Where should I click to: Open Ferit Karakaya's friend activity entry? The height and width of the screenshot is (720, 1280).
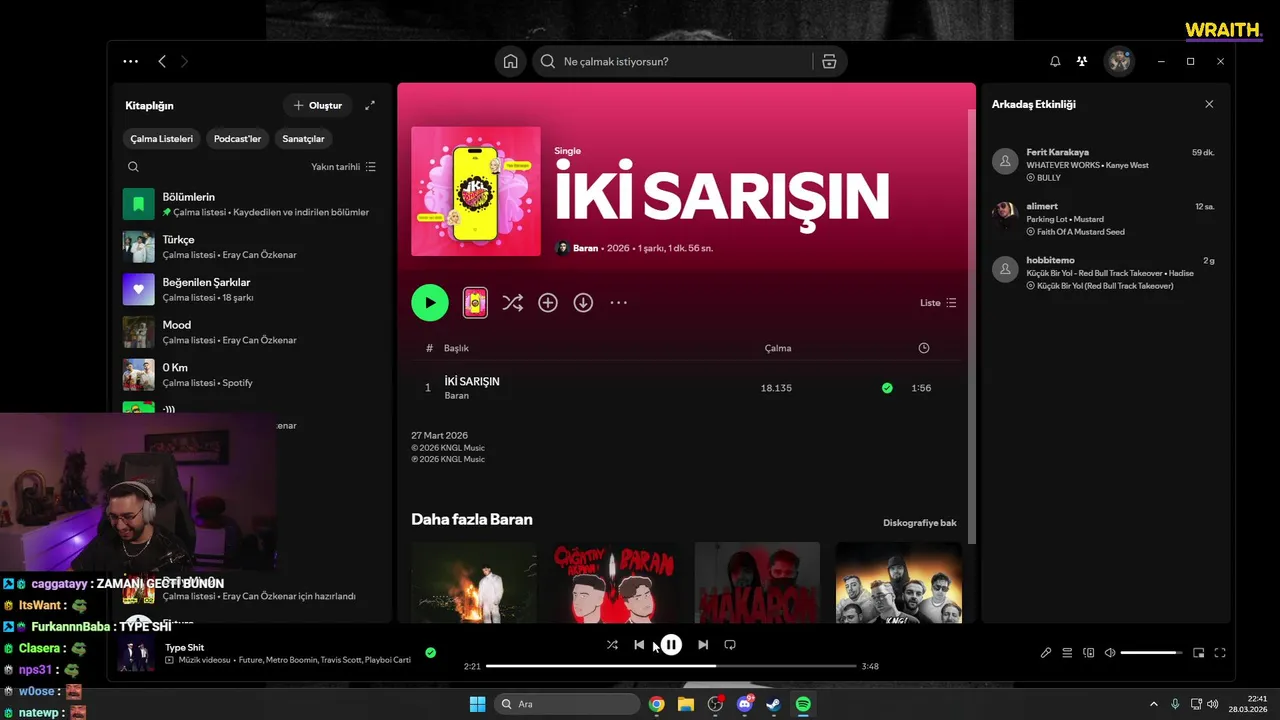tap(1104, 165)
